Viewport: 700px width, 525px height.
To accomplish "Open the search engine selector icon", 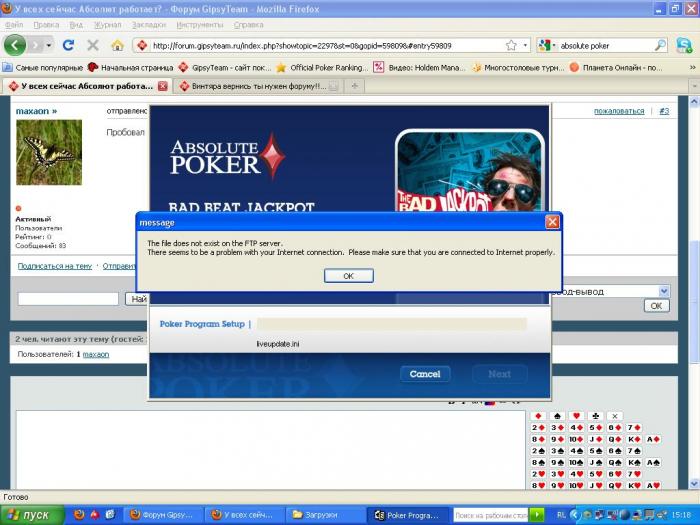I will (x=544, y=45).
